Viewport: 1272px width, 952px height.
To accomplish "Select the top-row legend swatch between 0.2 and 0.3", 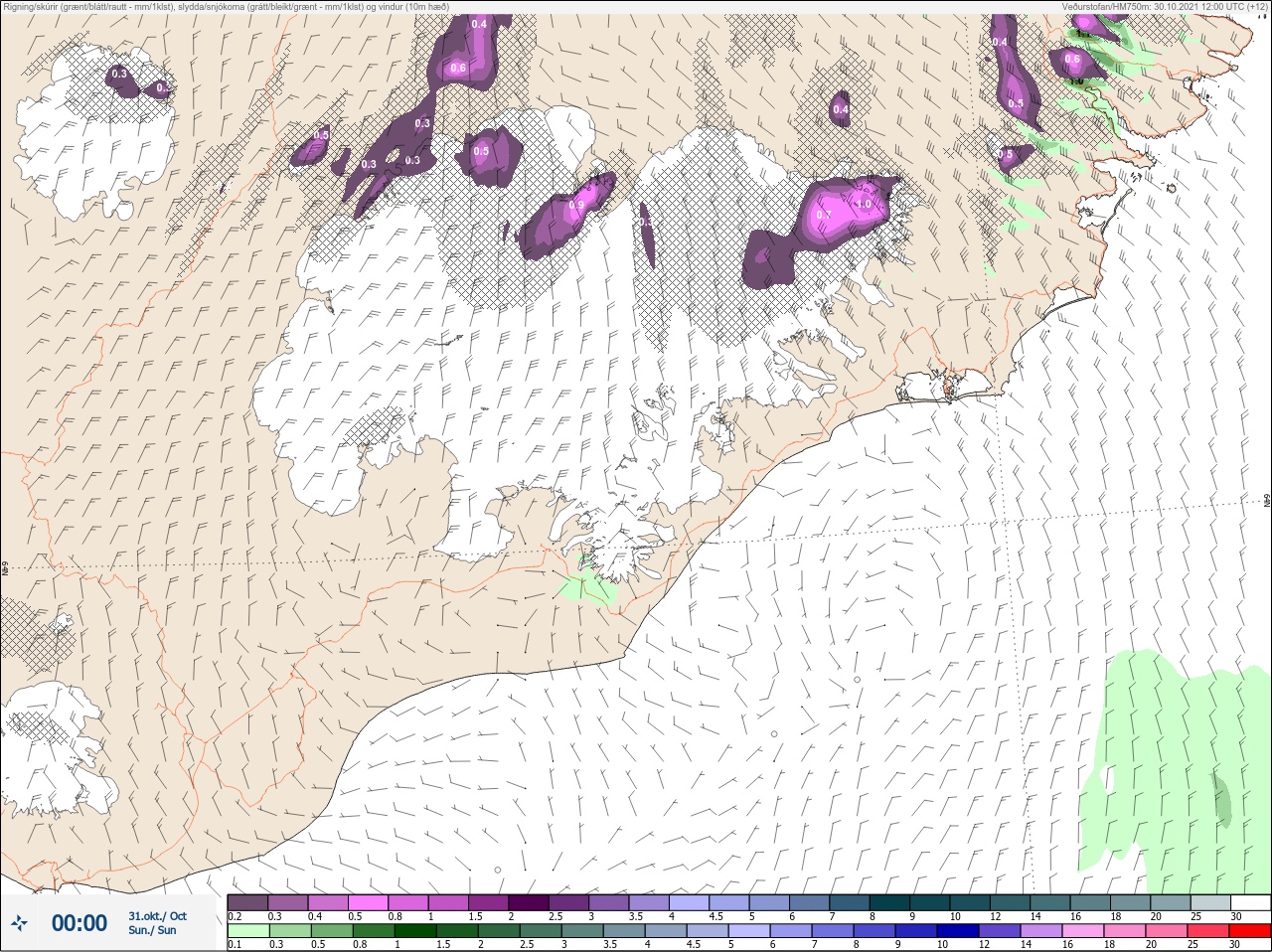I will point(247,902).
